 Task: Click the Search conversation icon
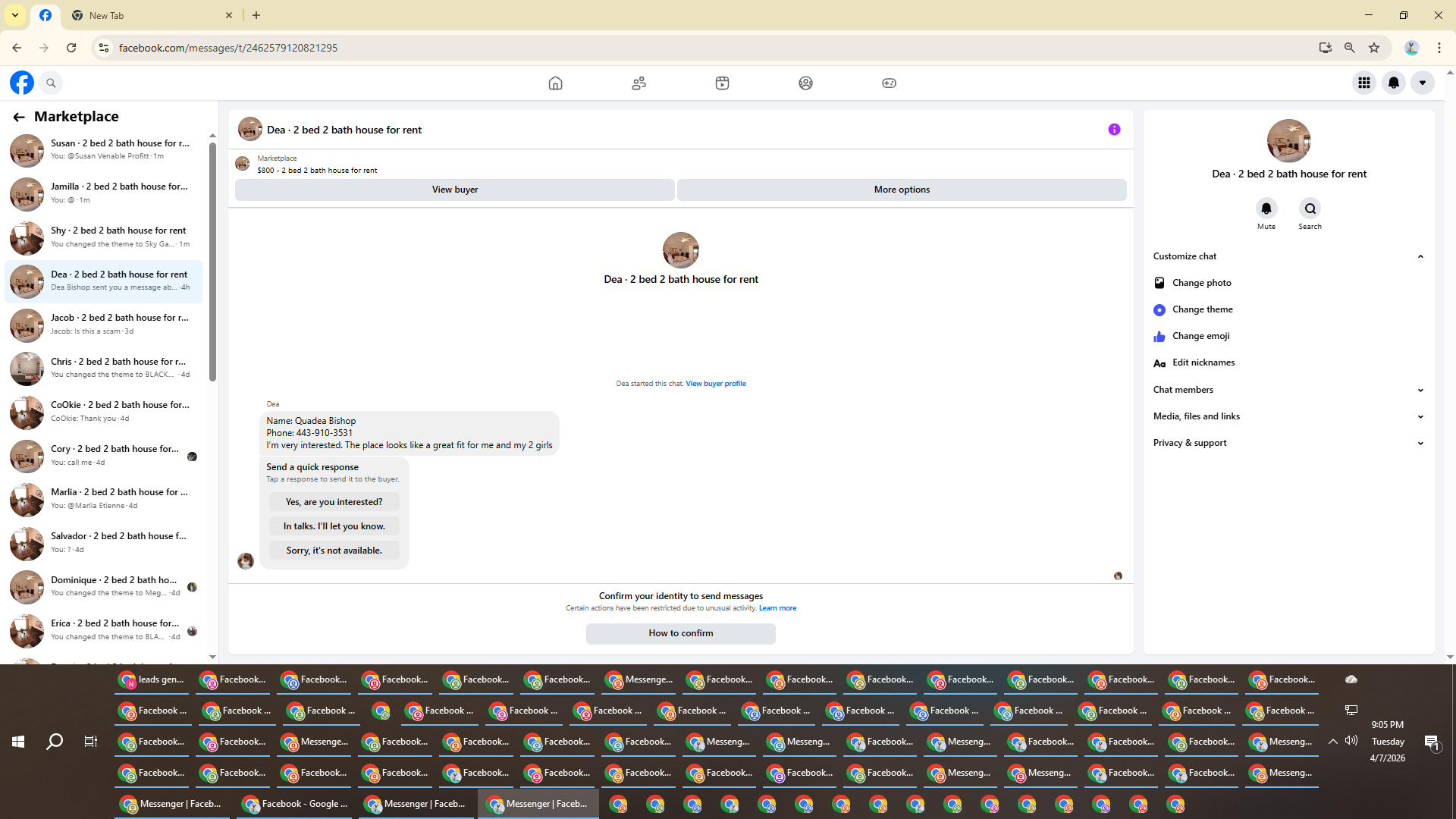click(x=1310, y=209)
